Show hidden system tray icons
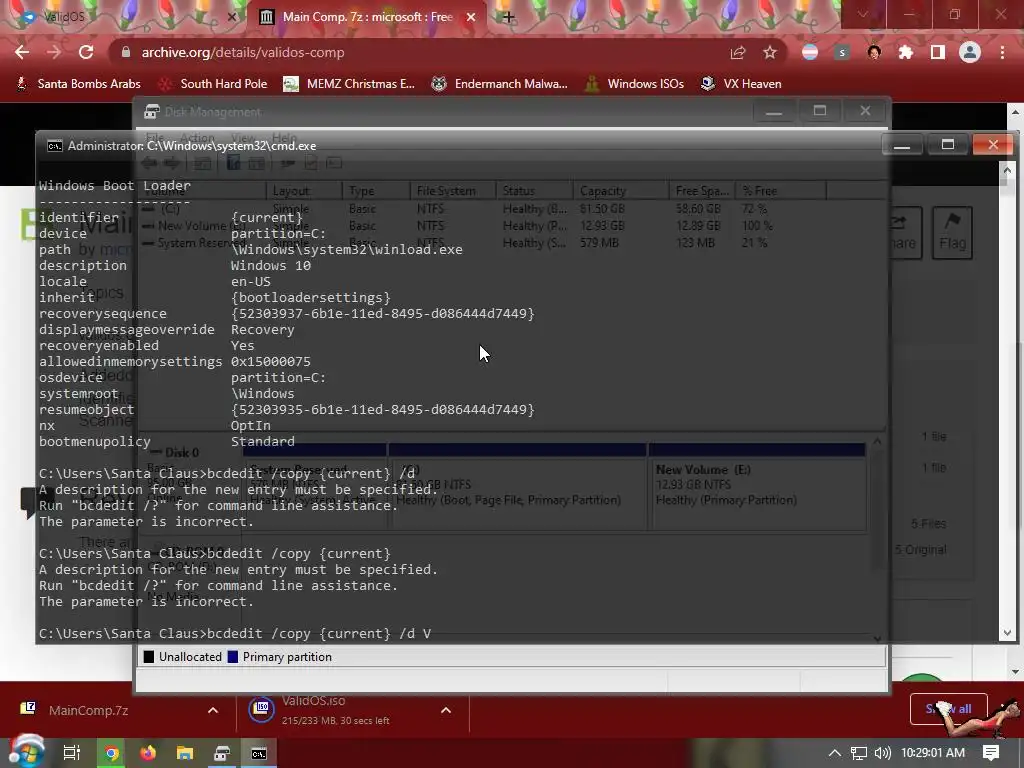The height and width of the screenshot is (768, 1024). click(x=835, y=753)
